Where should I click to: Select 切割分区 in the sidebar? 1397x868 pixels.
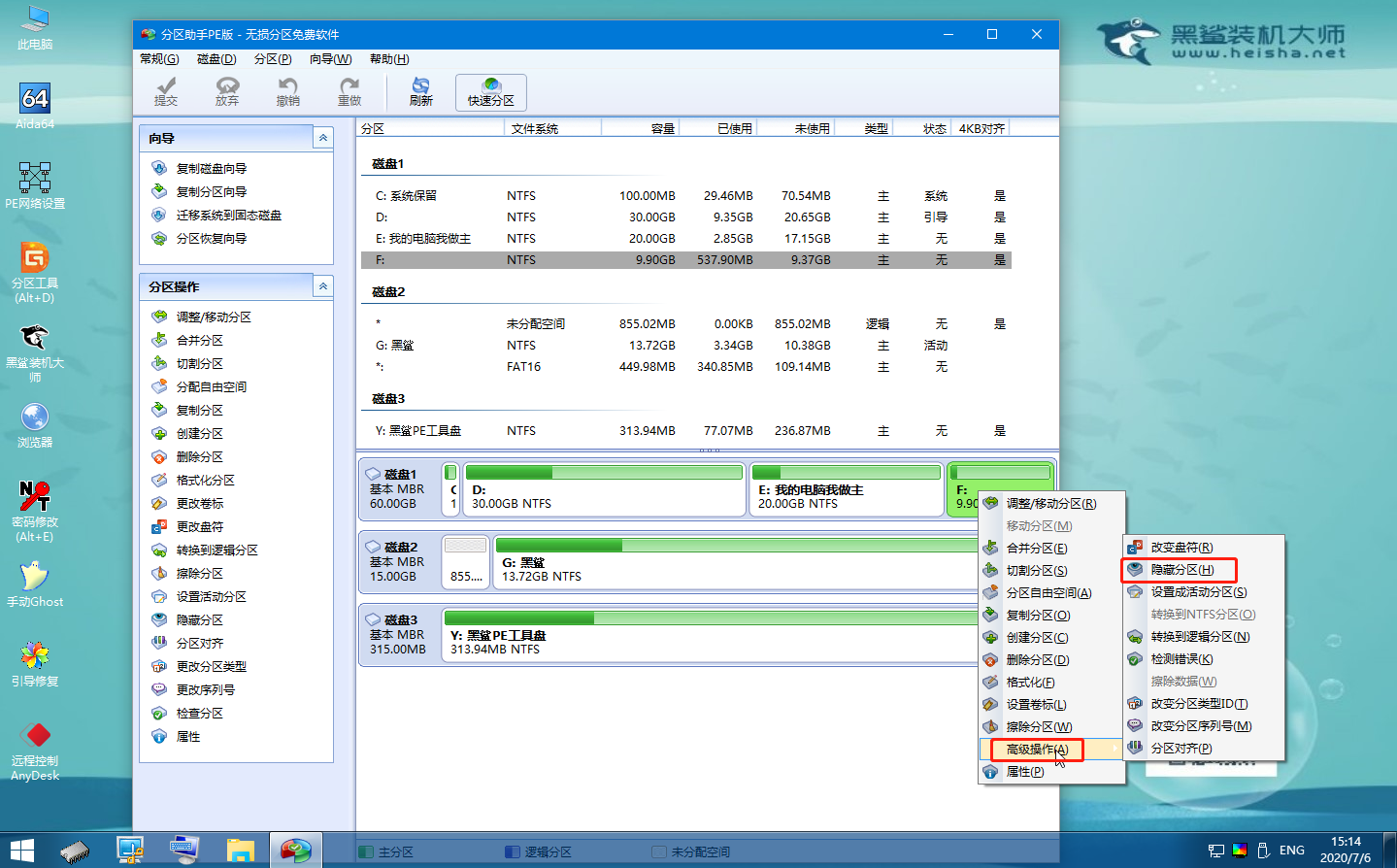click(199, 363)
